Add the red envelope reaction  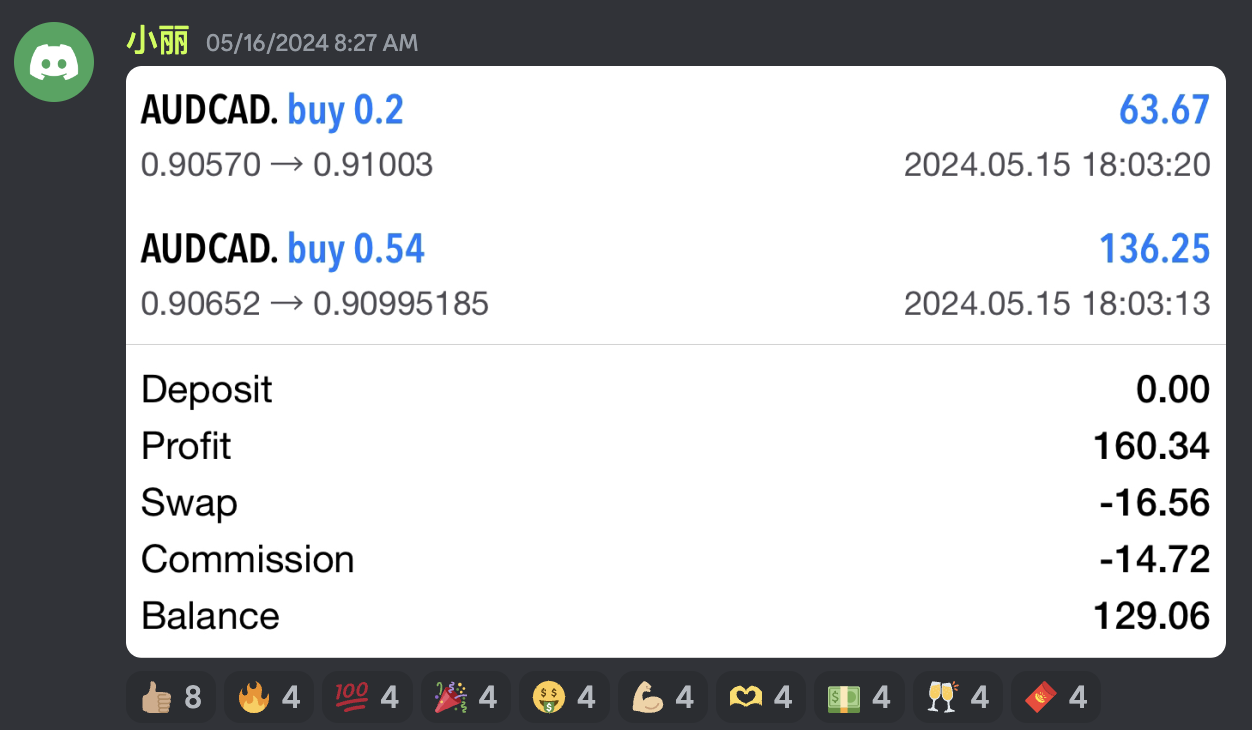pos(1056,696)
